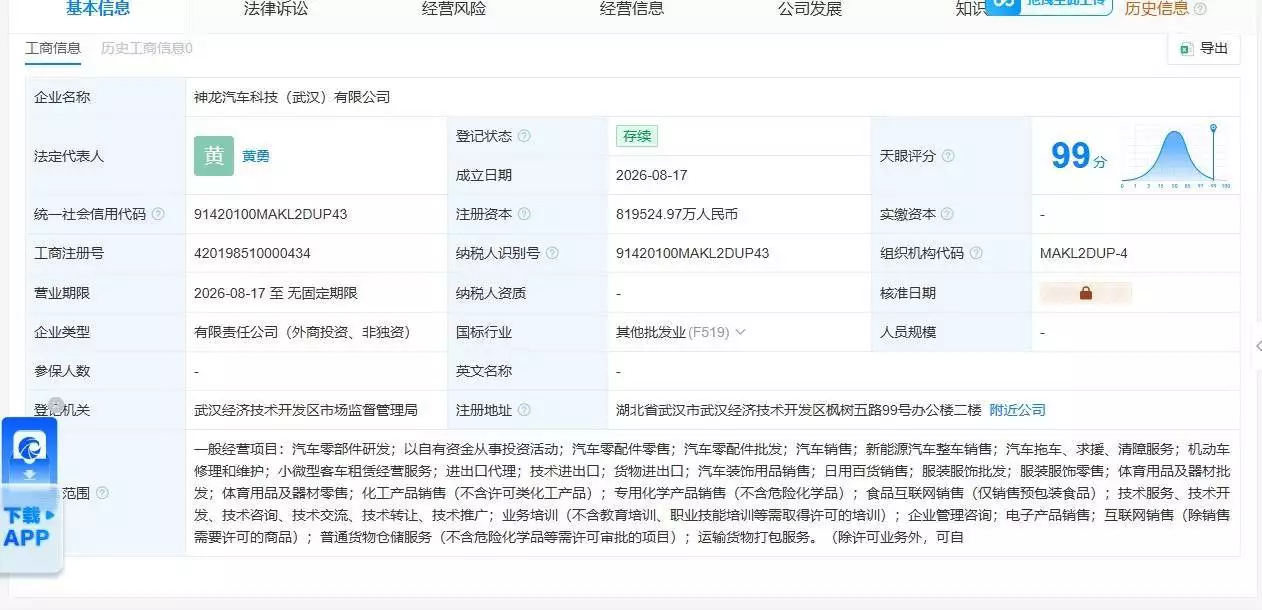
Task: Click enterprise type 有限责任公司（外商投资、非独资）
Action: click(x=302, y=332)
